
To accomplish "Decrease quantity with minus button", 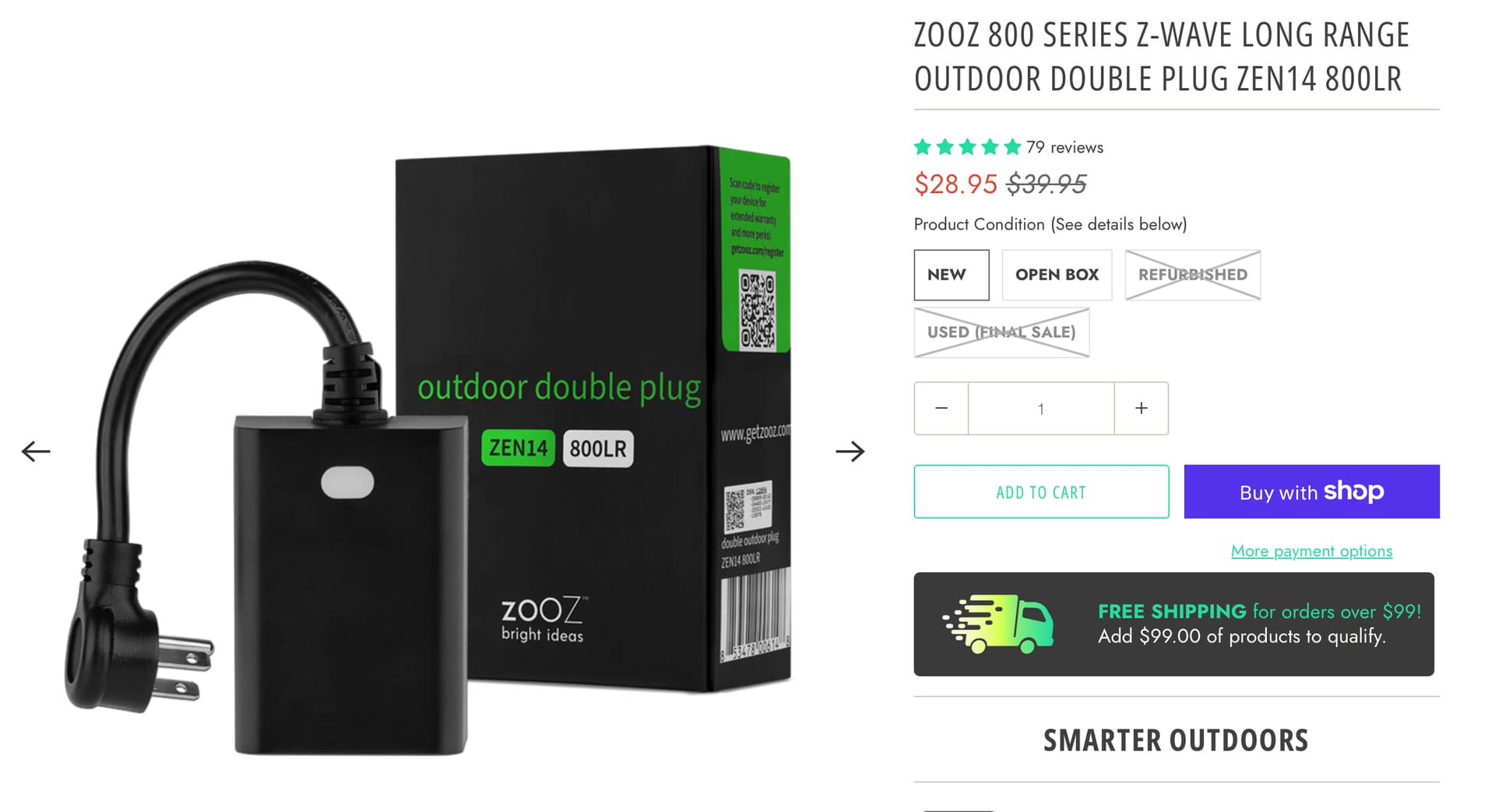I will 941,408.
